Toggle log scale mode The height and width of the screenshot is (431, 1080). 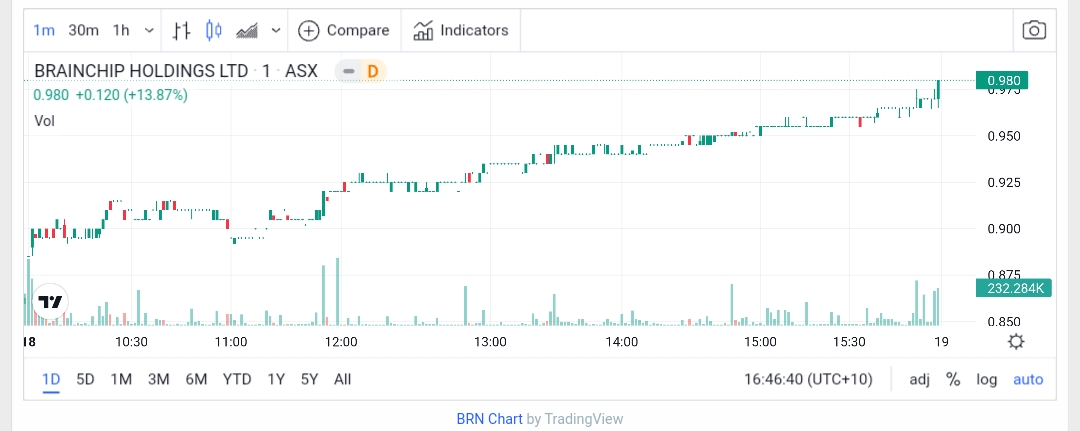986,379
